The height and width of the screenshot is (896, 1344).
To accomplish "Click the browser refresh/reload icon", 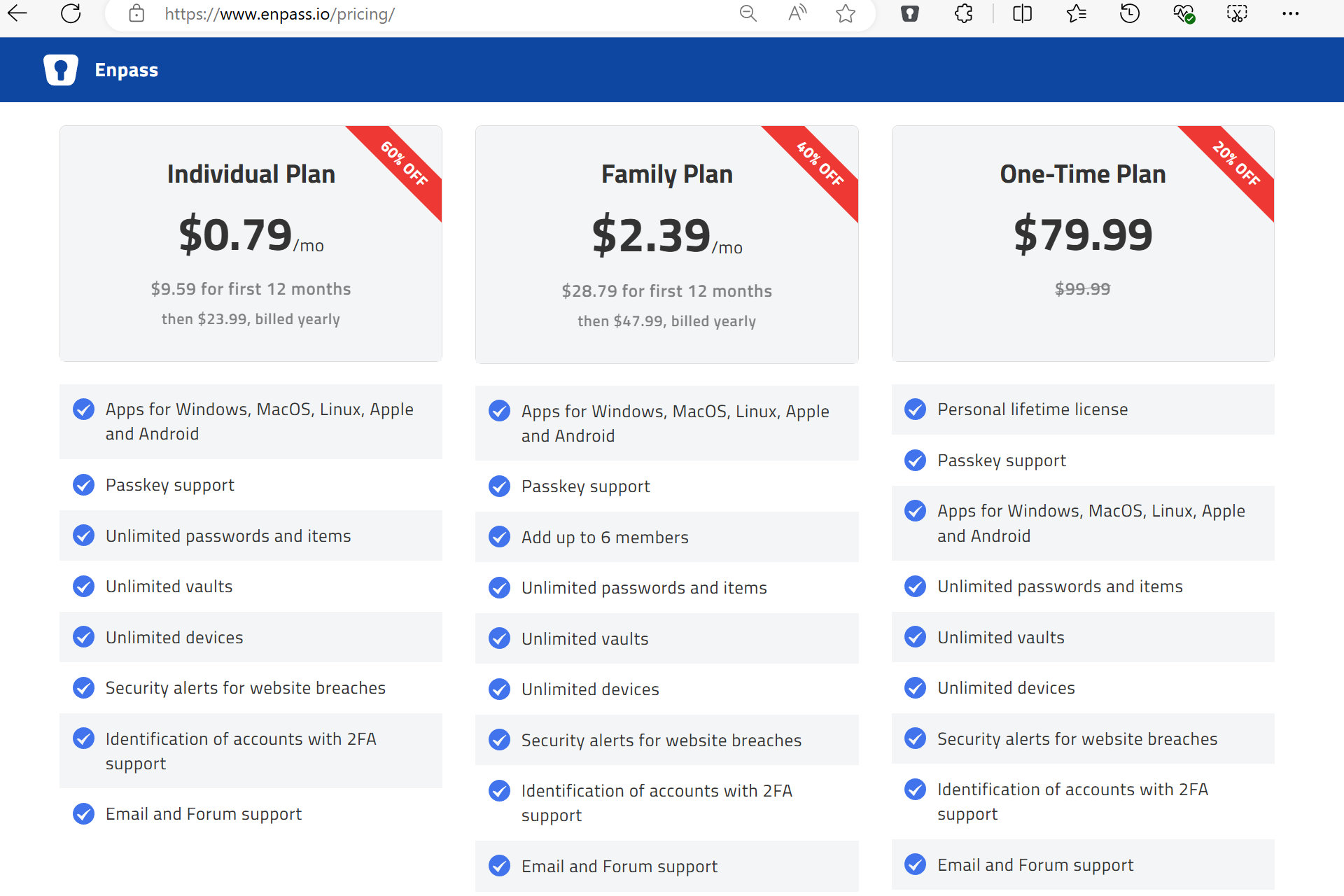I will tap(70, 14).
